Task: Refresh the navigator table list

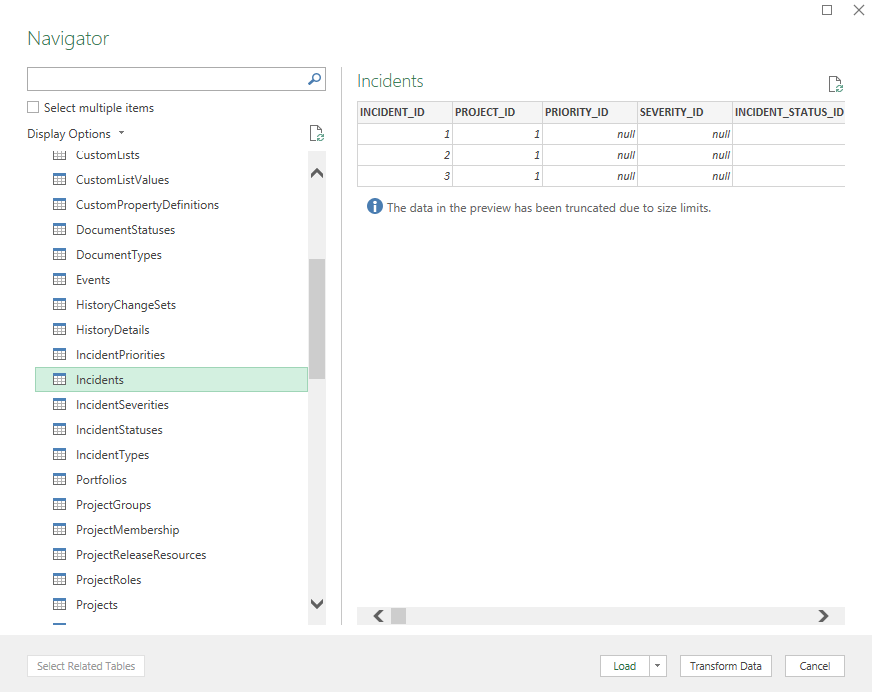Action: click(316, 134)
